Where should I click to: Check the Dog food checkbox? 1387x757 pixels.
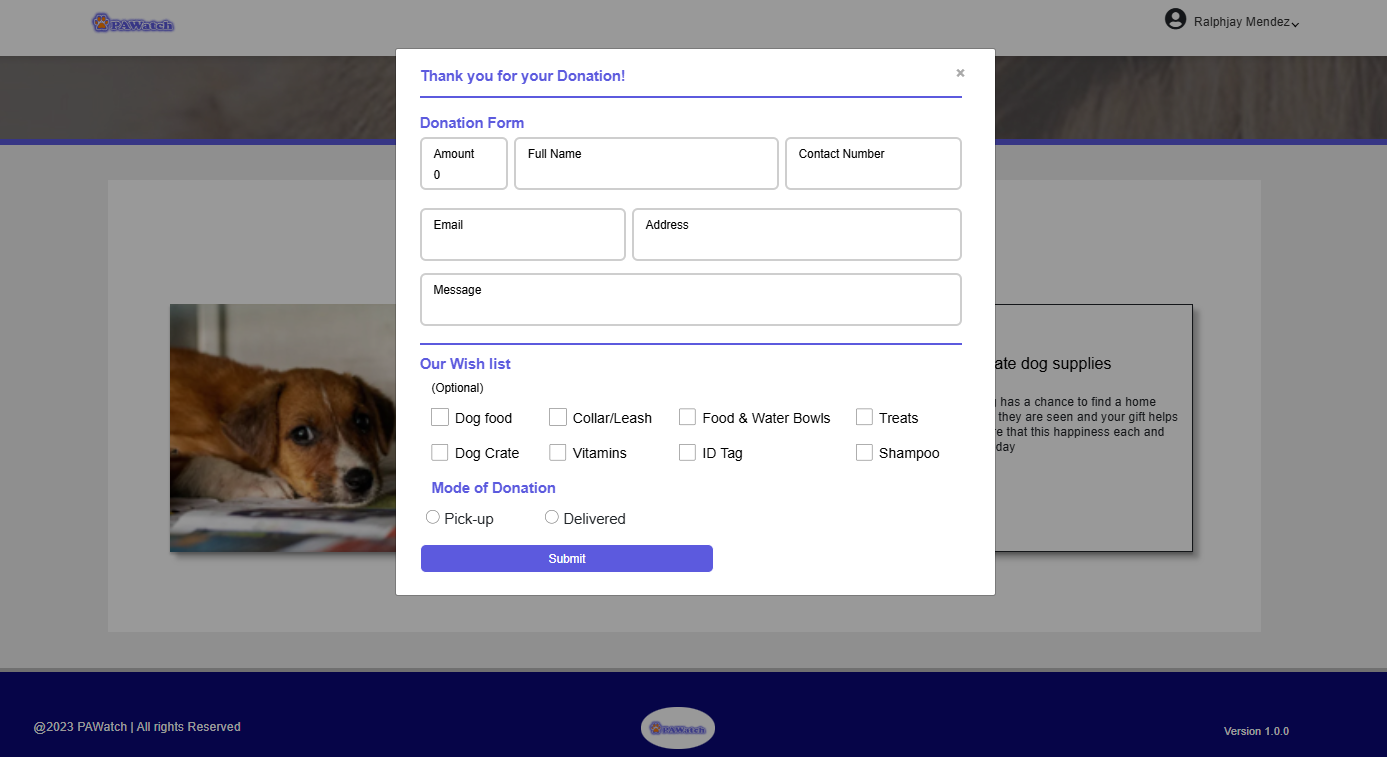click(x=440, y=417)
